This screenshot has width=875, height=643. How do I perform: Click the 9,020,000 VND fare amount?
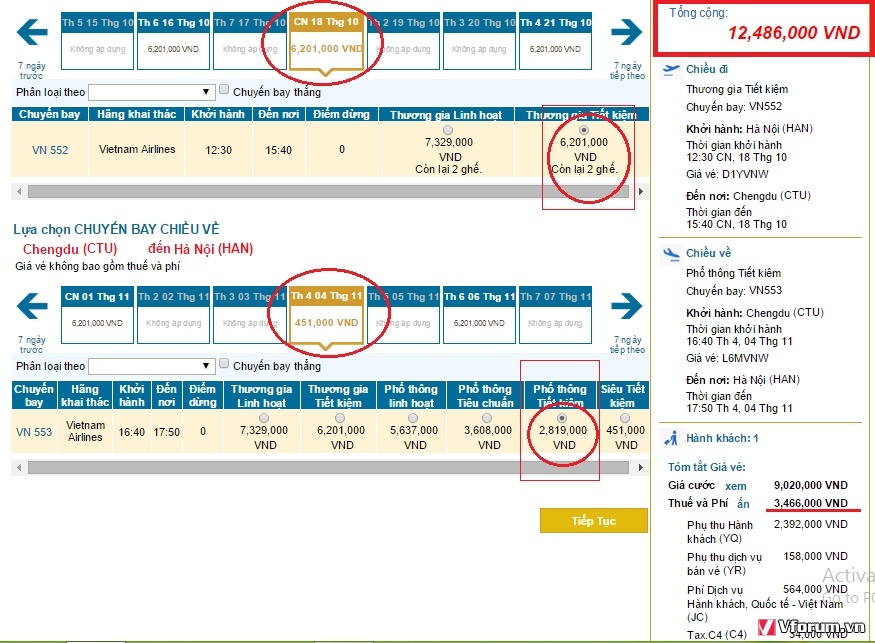coord(811,485)
